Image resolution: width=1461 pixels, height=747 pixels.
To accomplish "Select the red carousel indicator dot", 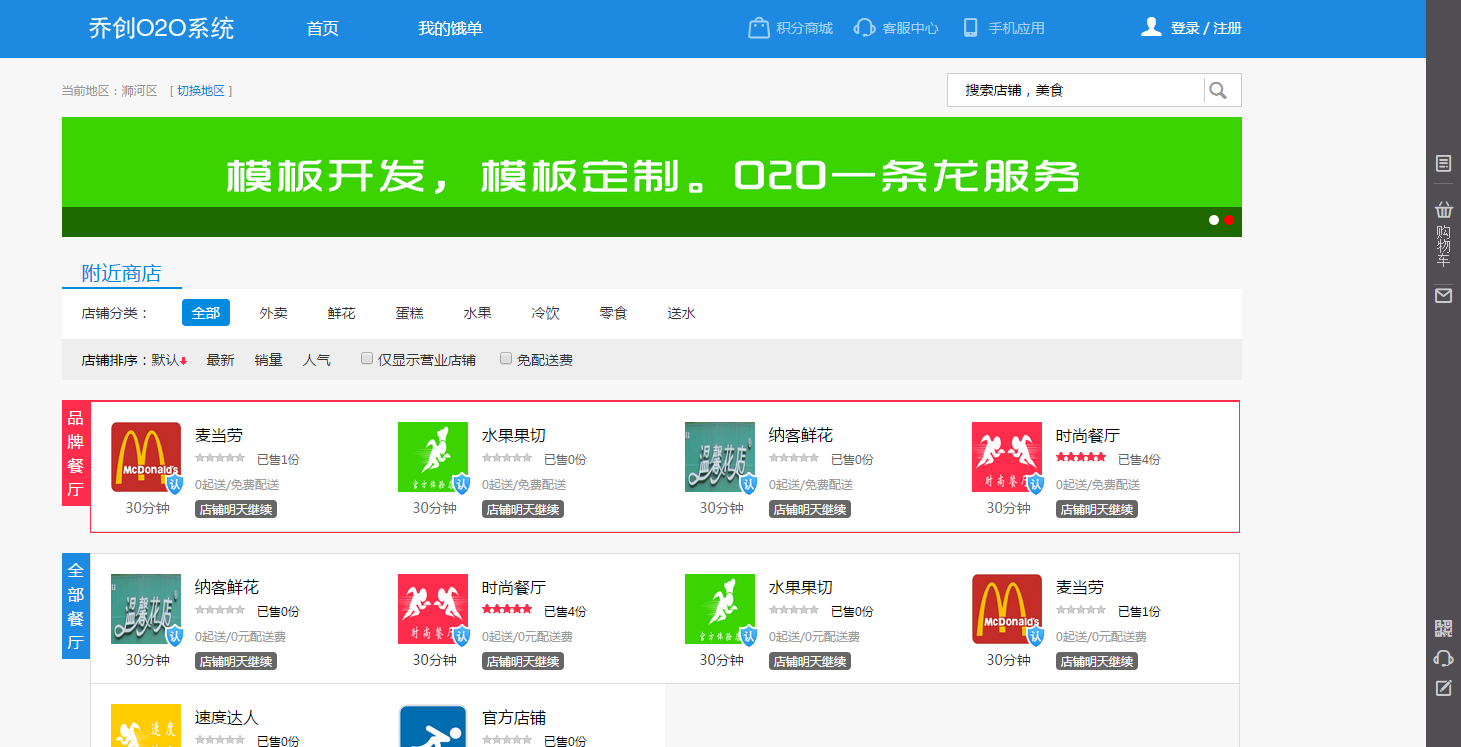I will coord(1229,219).
